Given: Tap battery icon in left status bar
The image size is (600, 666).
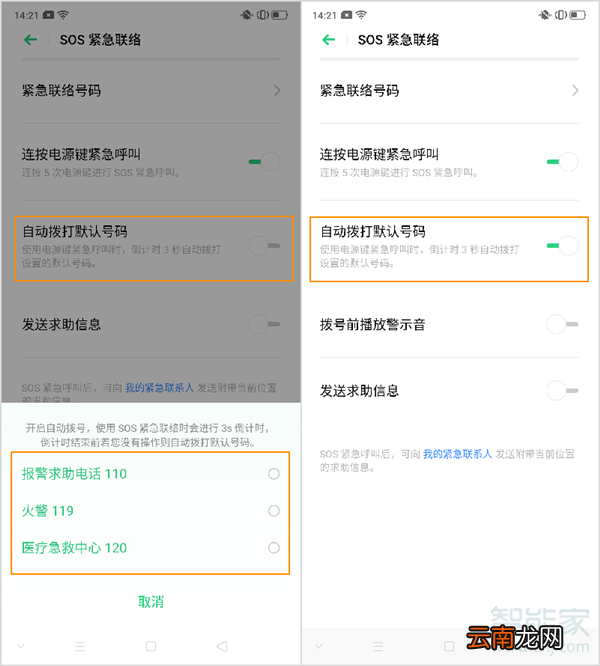Looking at the screenshot, I should pyautogui.click(x=280, y=15).
